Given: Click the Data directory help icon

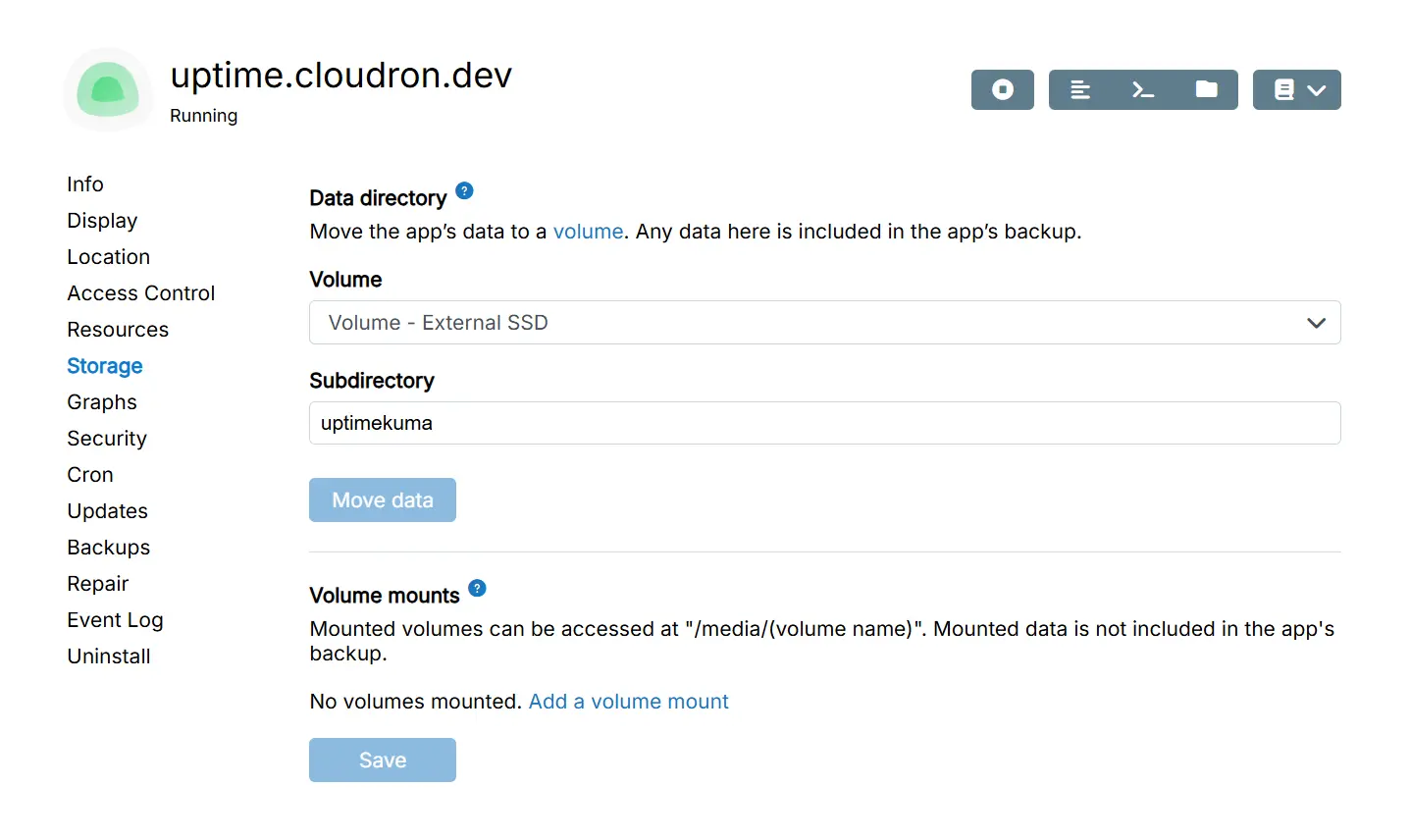Looking at the screenshot, I should pyautogui.click(x=465, y=191).
